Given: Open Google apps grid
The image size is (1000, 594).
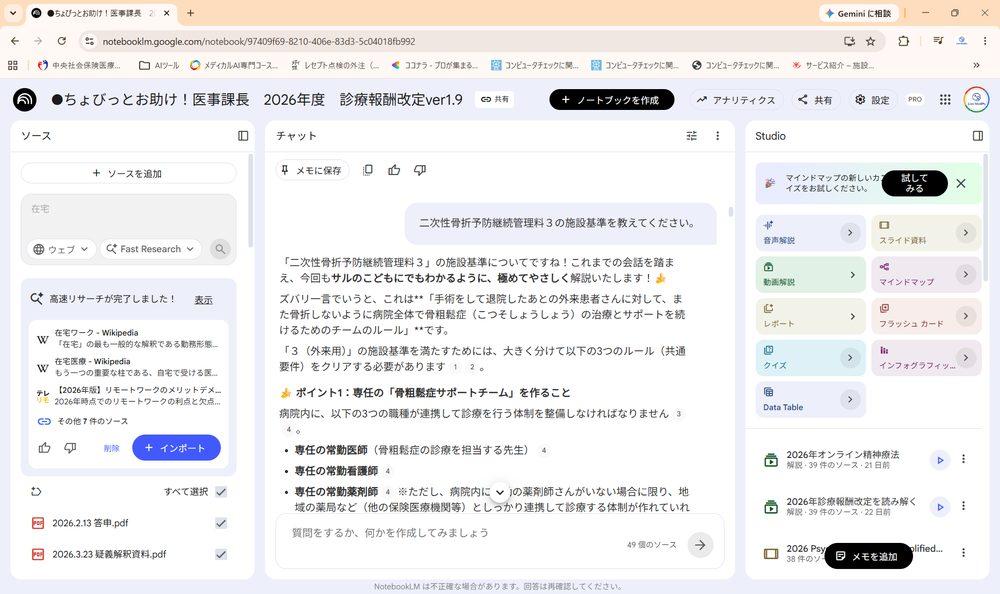Looking at the screenshot, I should pyautogui.click(x=945, y=100).
